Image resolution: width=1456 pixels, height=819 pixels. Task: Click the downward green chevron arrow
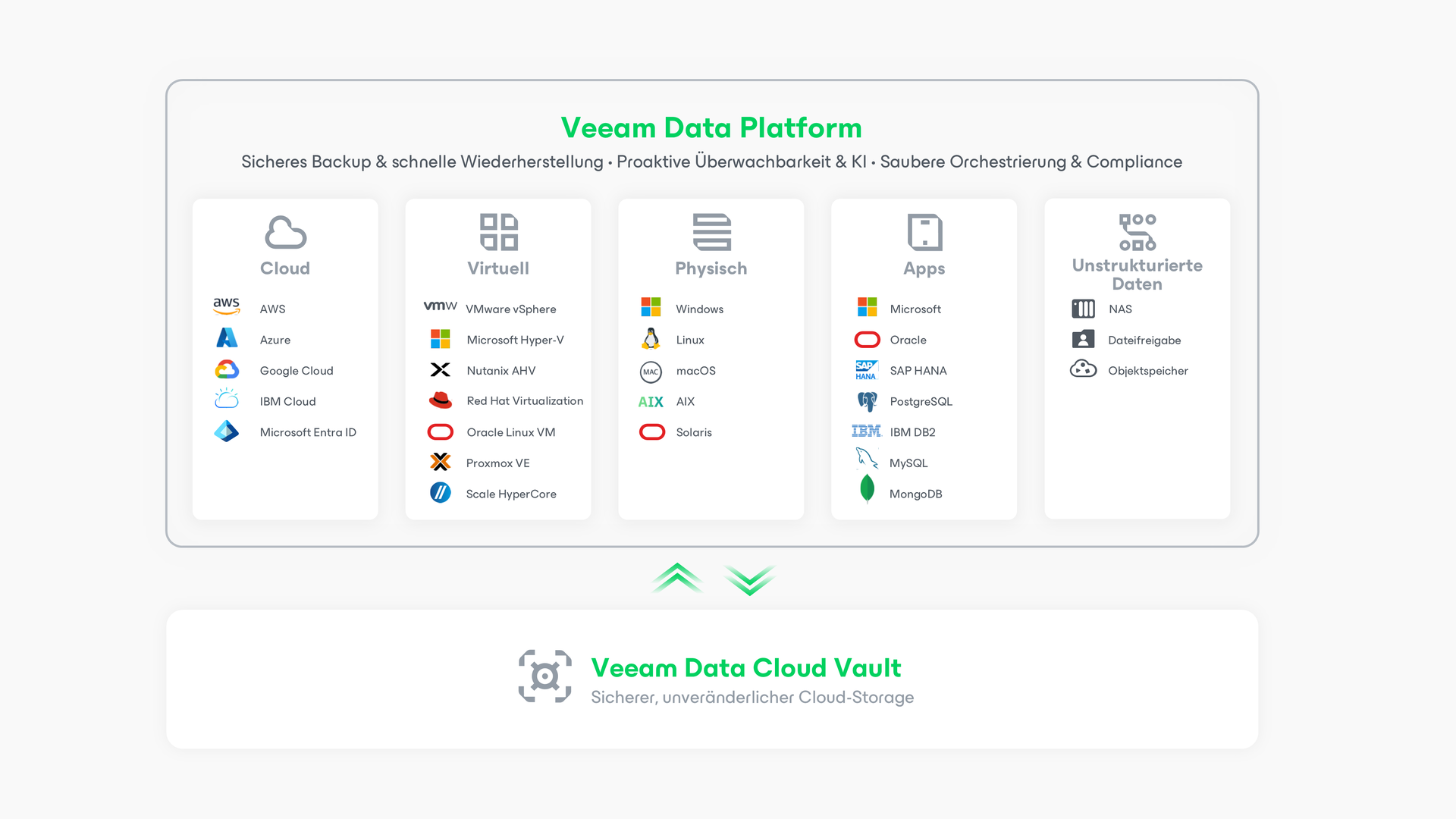pos(749,580)
